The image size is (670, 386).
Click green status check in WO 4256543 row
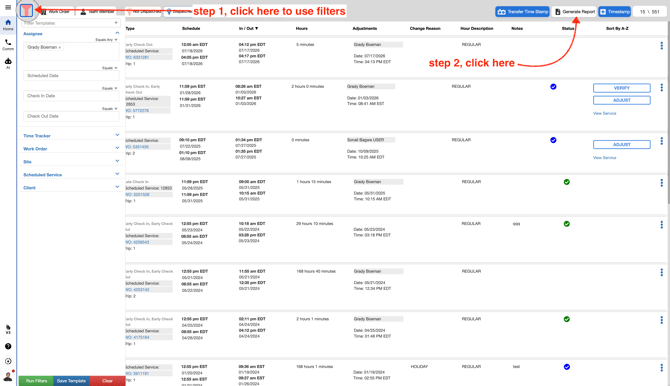point(567,224)
